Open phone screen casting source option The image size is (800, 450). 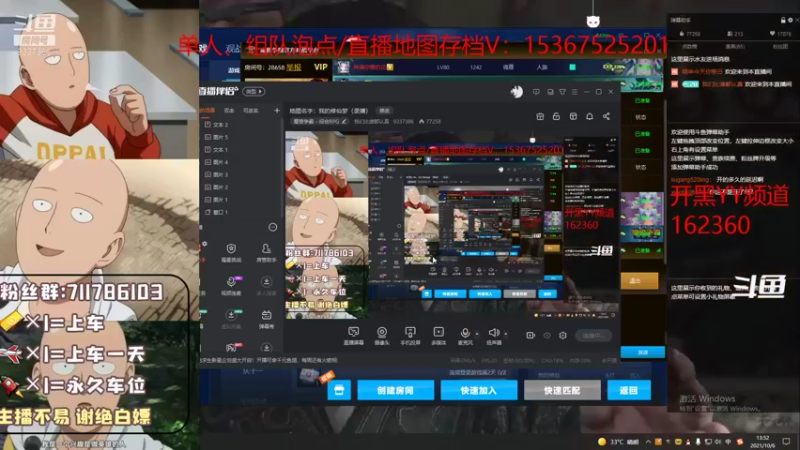click(x=410, y=336)
